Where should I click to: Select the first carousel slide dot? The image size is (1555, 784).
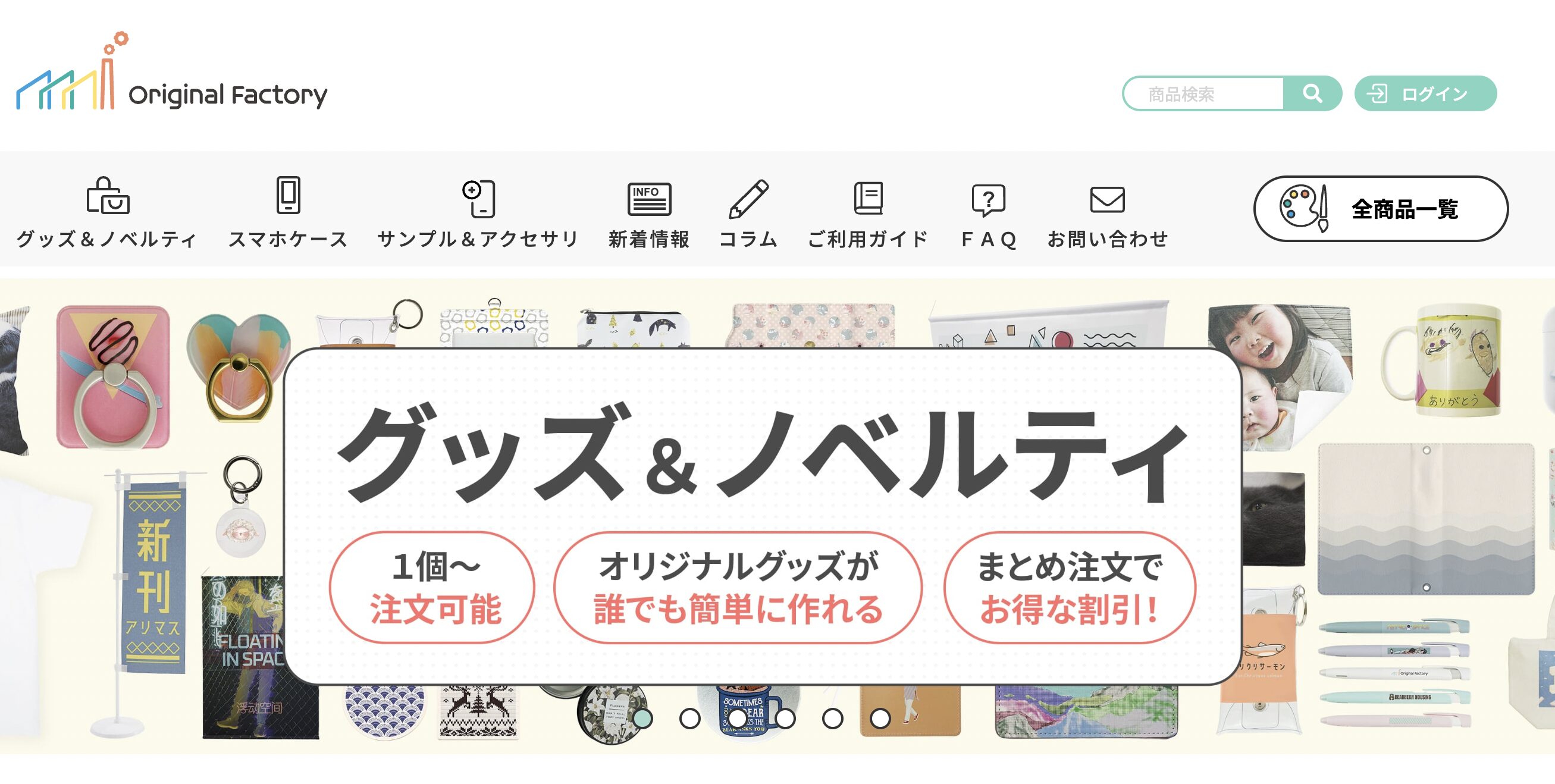click(643, 718)
